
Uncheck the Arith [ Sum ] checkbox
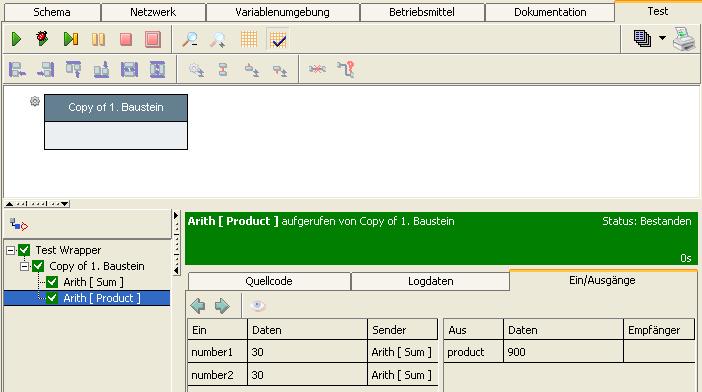pos(52,282)
